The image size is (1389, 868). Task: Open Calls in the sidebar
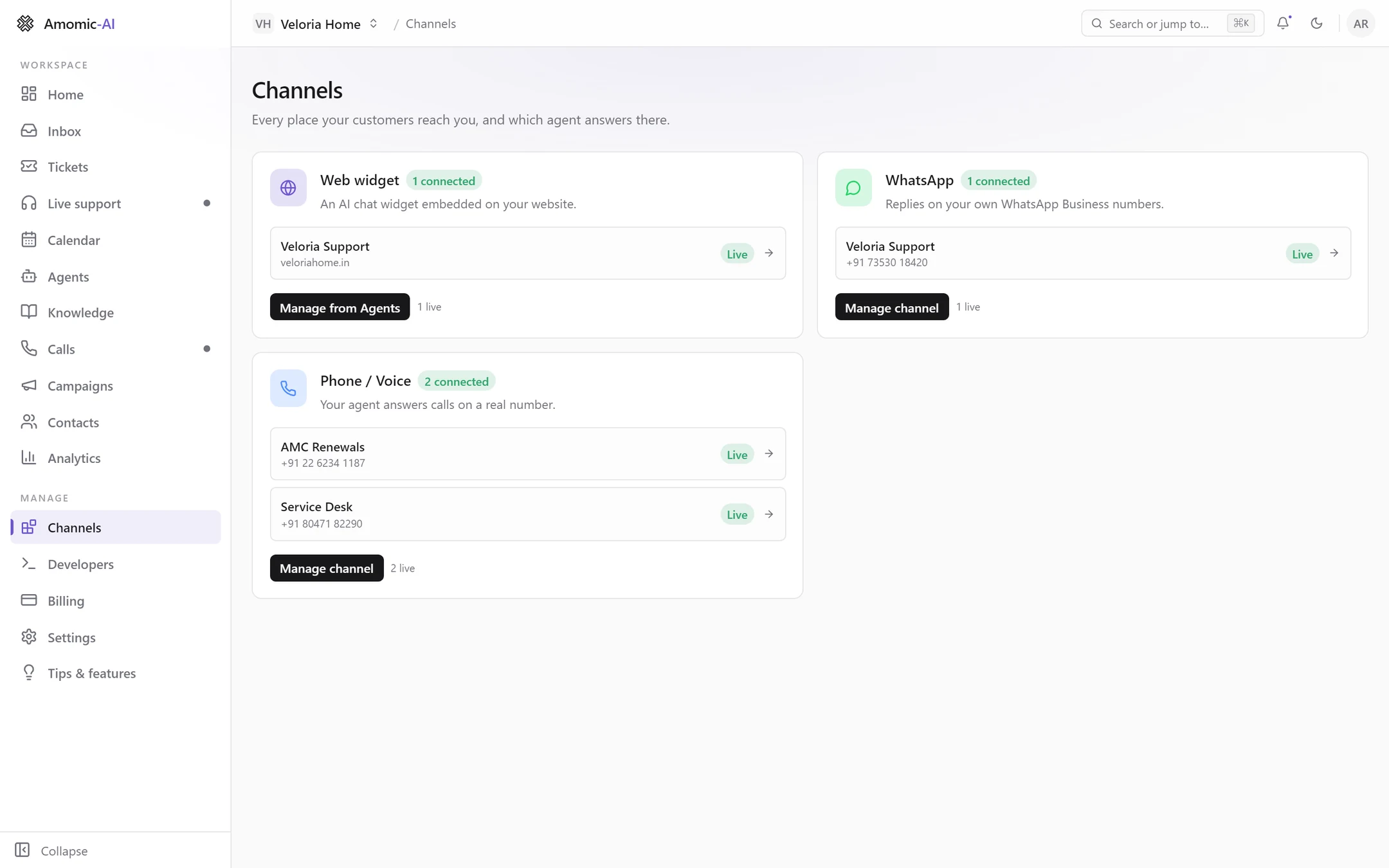tap(116, 349)
